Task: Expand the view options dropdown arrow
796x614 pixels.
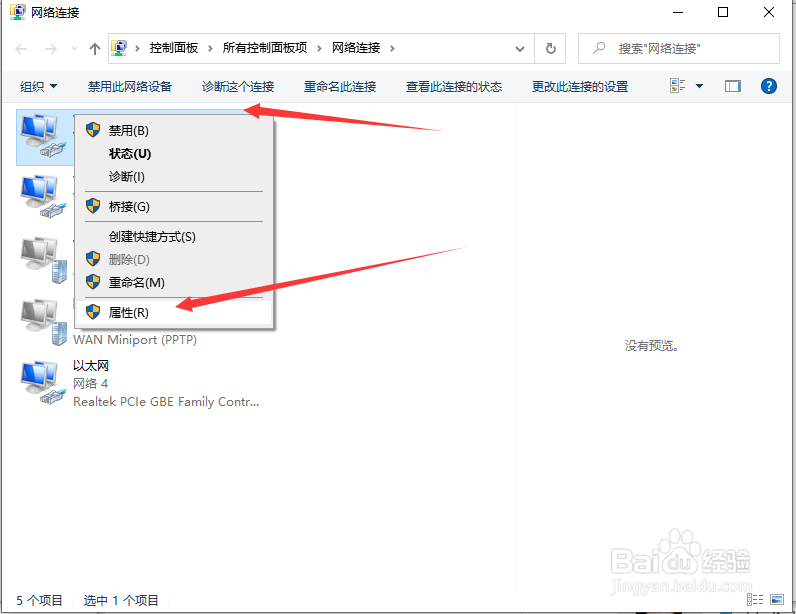Action: click(700, 86)
